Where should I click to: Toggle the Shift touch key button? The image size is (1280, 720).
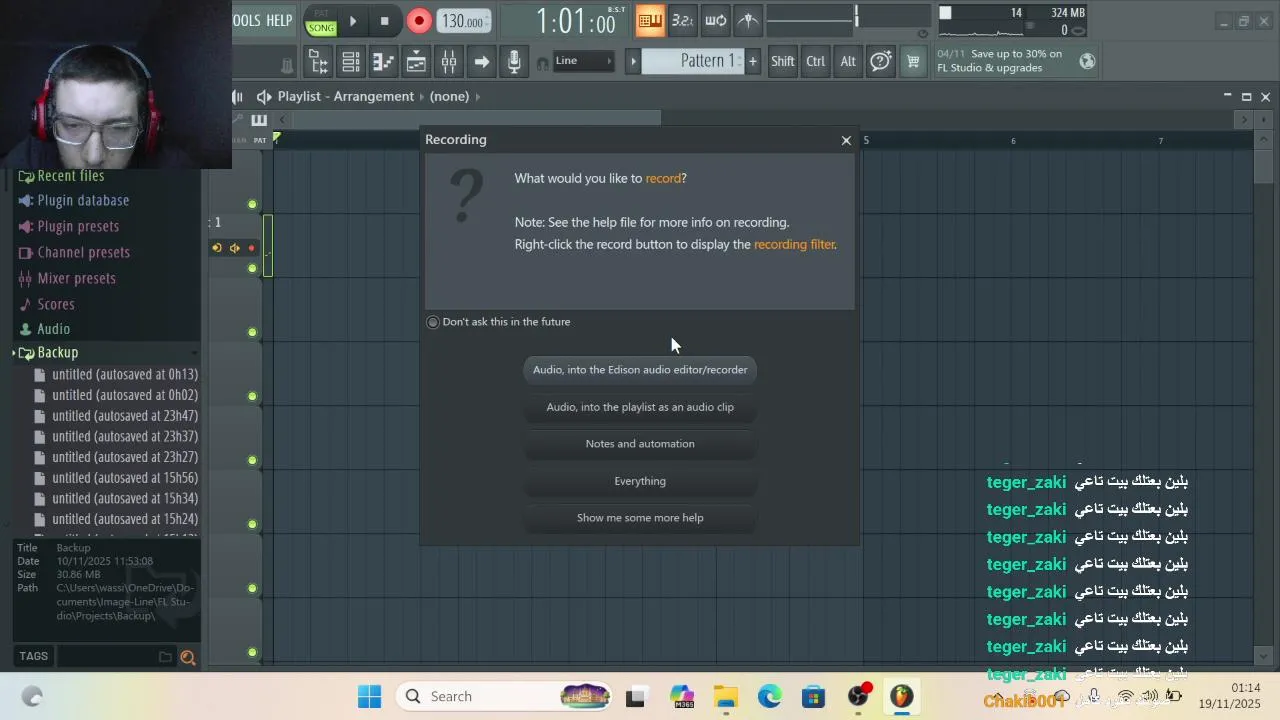coord(783,62)
